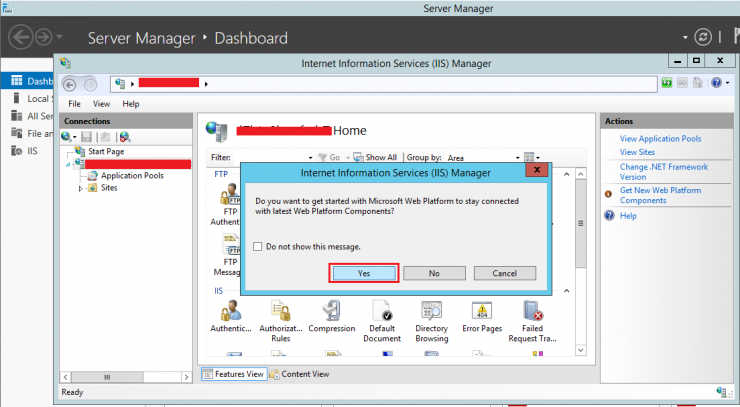This screenshot has width=740, height=407.
Task: Open the Filter dropdown arrow
Action: (310, 158)
